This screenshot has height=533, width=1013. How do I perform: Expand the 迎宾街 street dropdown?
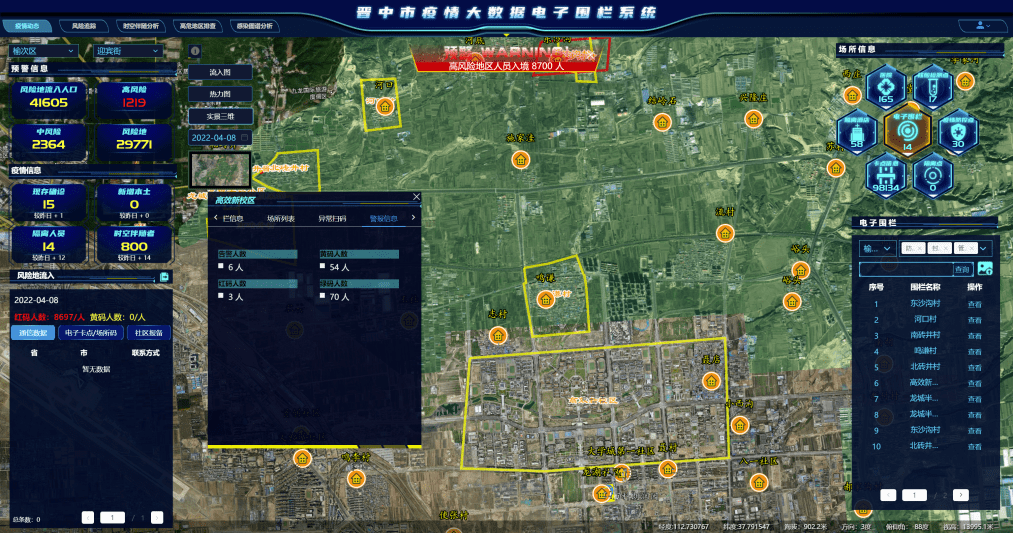click(x=128, y=50)
